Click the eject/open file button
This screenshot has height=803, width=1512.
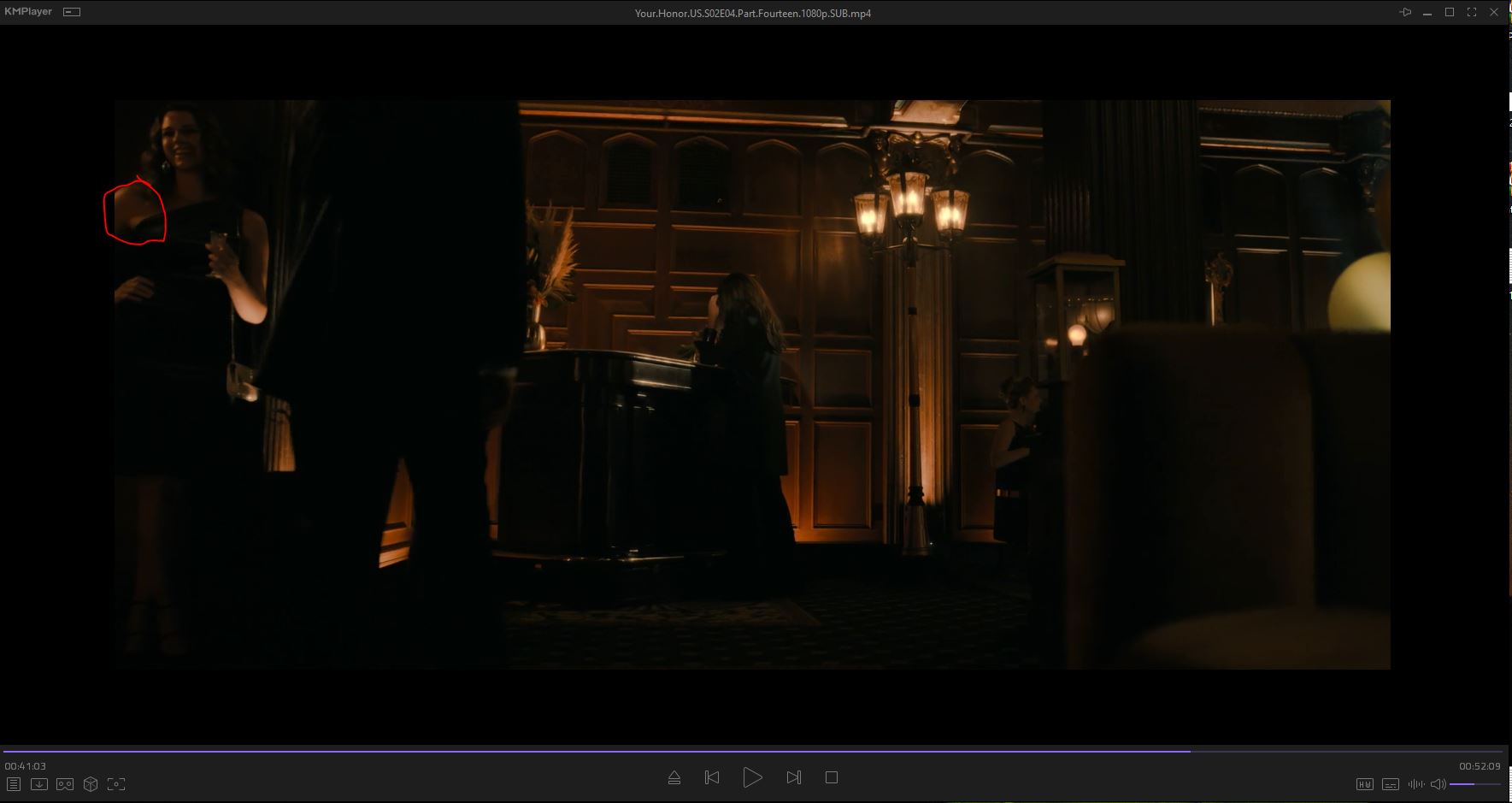674,777
